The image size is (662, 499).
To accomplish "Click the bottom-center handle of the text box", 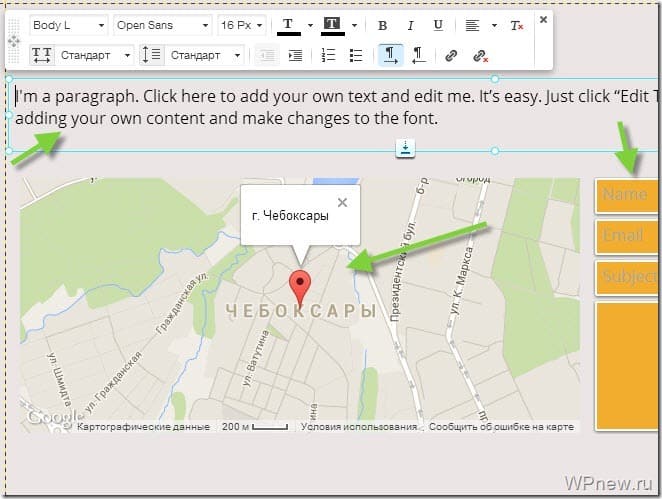I will coord(495,151).
